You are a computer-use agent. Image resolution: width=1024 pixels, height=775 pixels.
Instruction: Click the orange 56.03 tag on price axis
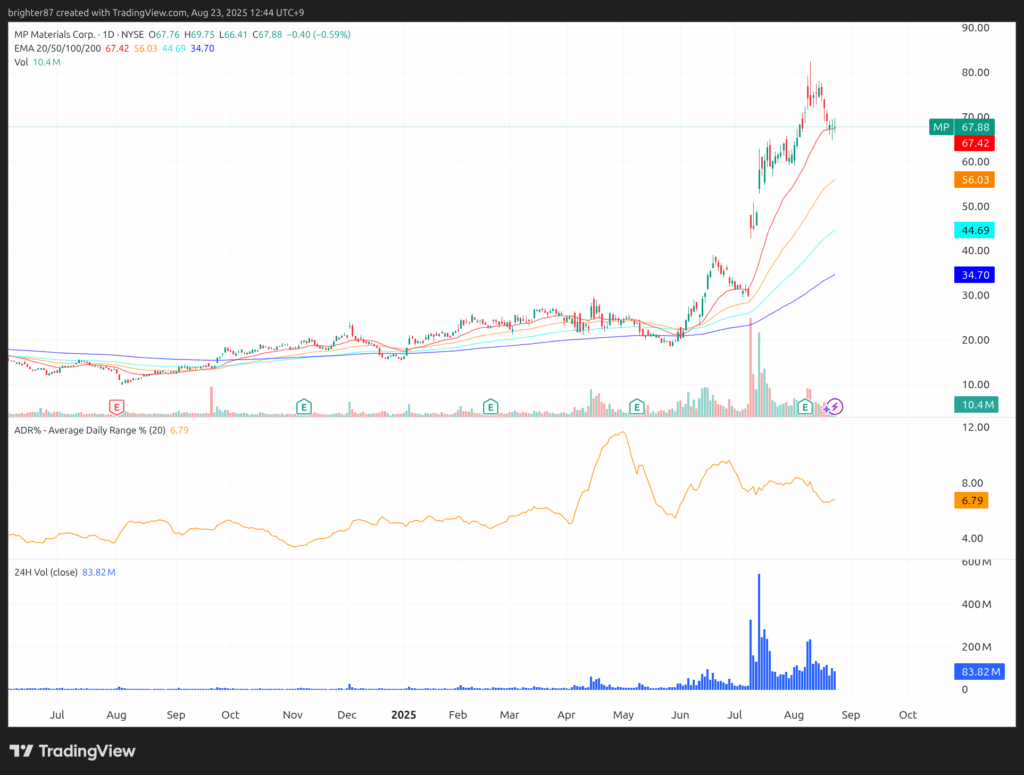coord(975,180)
